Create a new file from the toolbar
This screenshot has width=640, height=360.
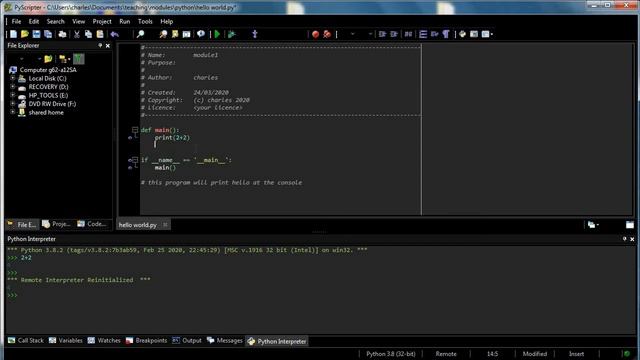pos(13,34)
